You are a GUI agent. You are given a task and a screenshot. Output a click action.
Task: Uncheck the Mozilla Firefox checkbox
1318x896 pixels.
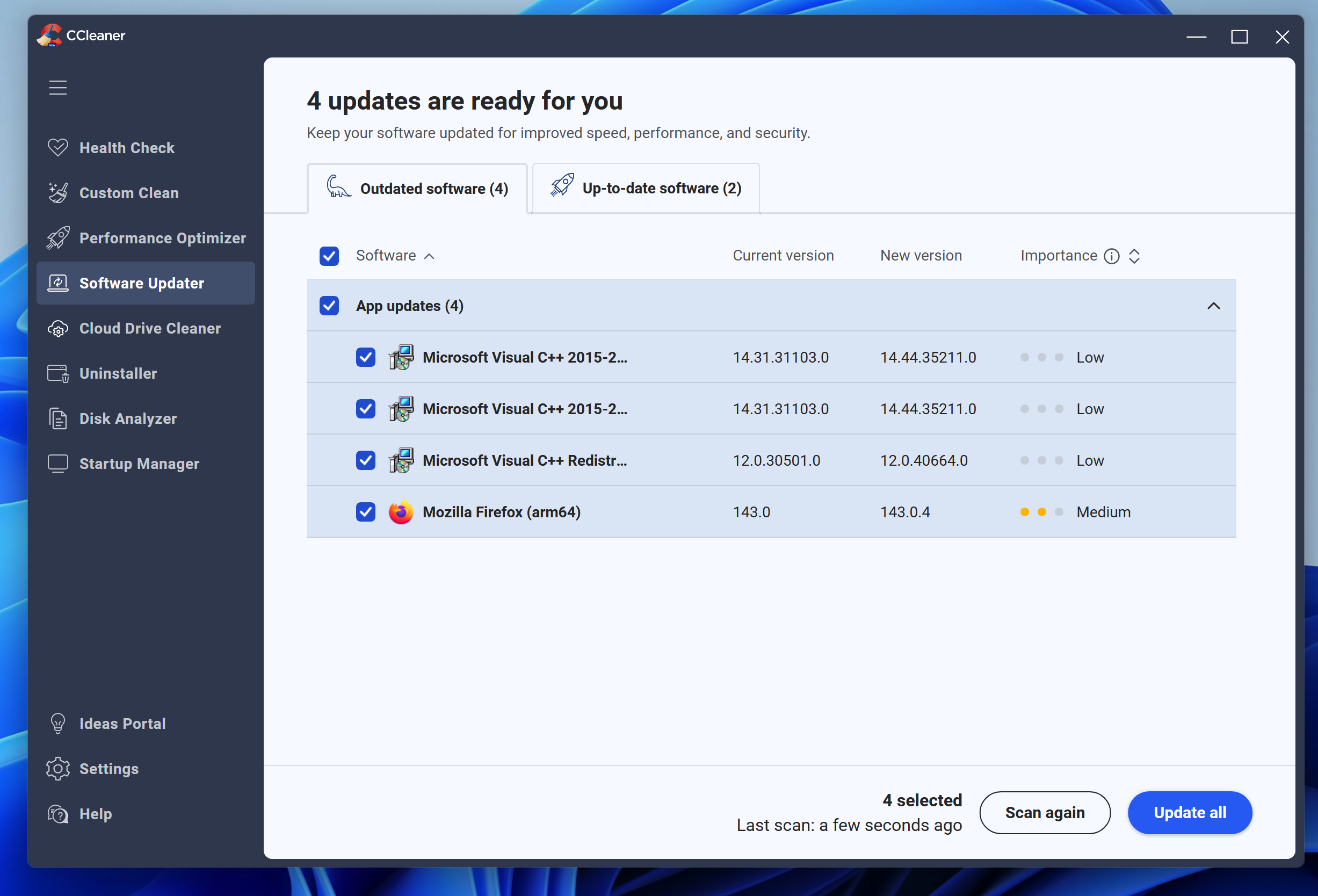point(366,512)
